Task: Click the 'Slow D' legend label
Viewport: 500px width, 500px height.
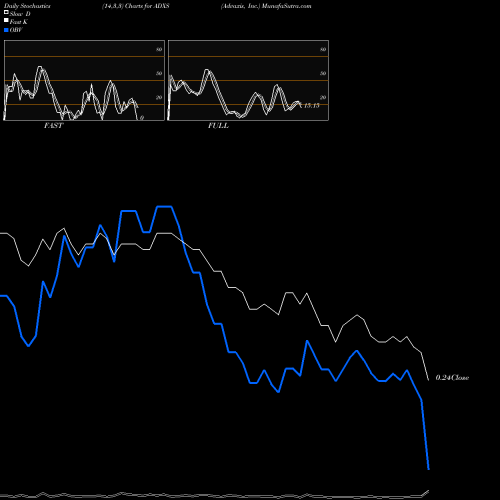Action: point(20,14)
